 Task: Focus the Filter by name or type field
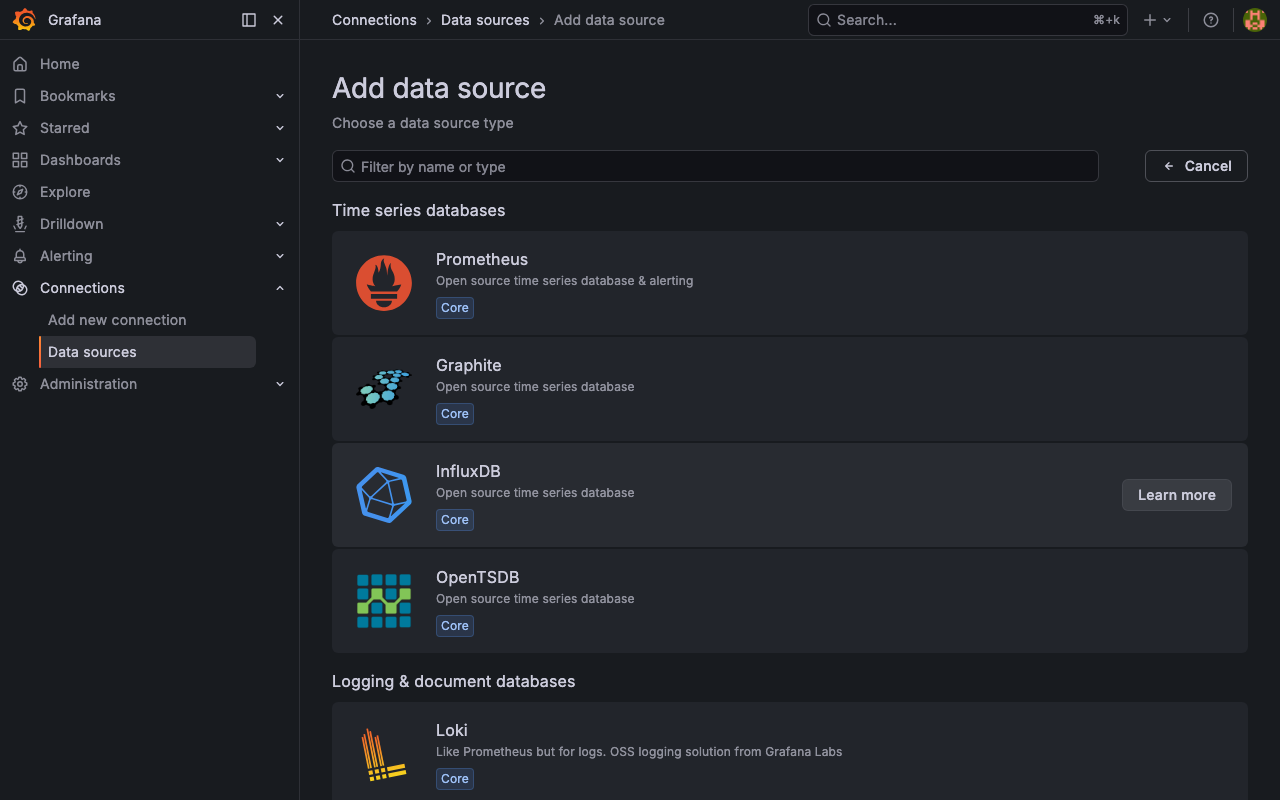coord(715,166)
